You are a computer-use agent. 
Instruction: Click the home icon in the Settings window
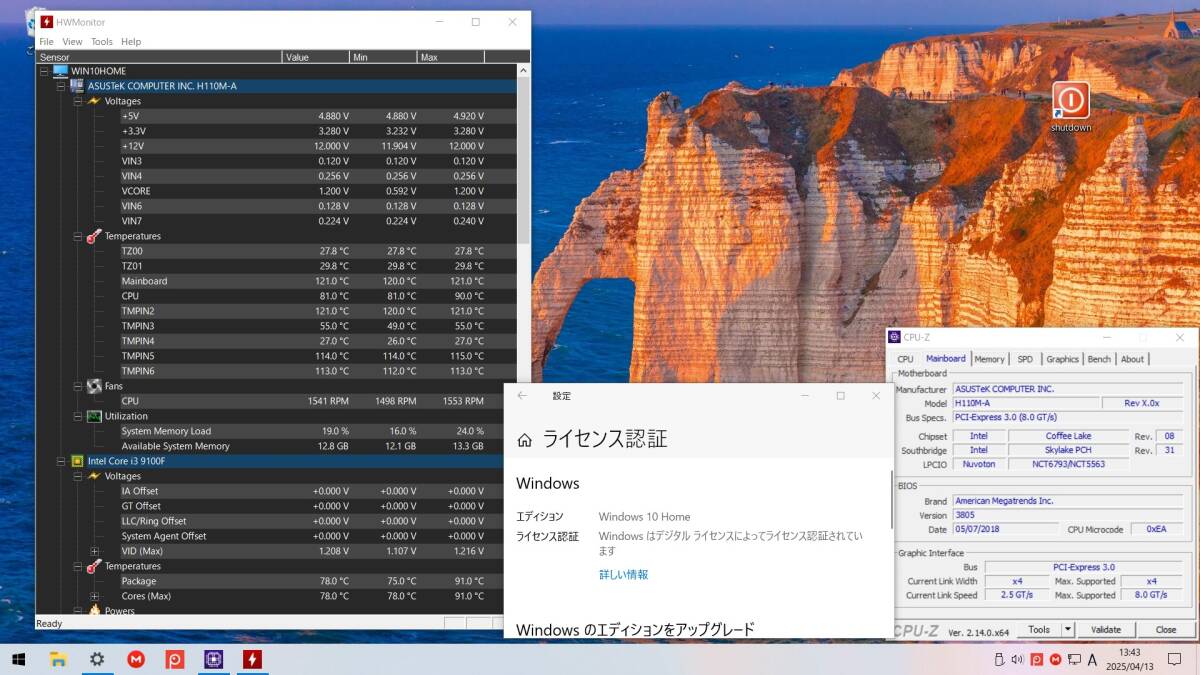point(524,440)
